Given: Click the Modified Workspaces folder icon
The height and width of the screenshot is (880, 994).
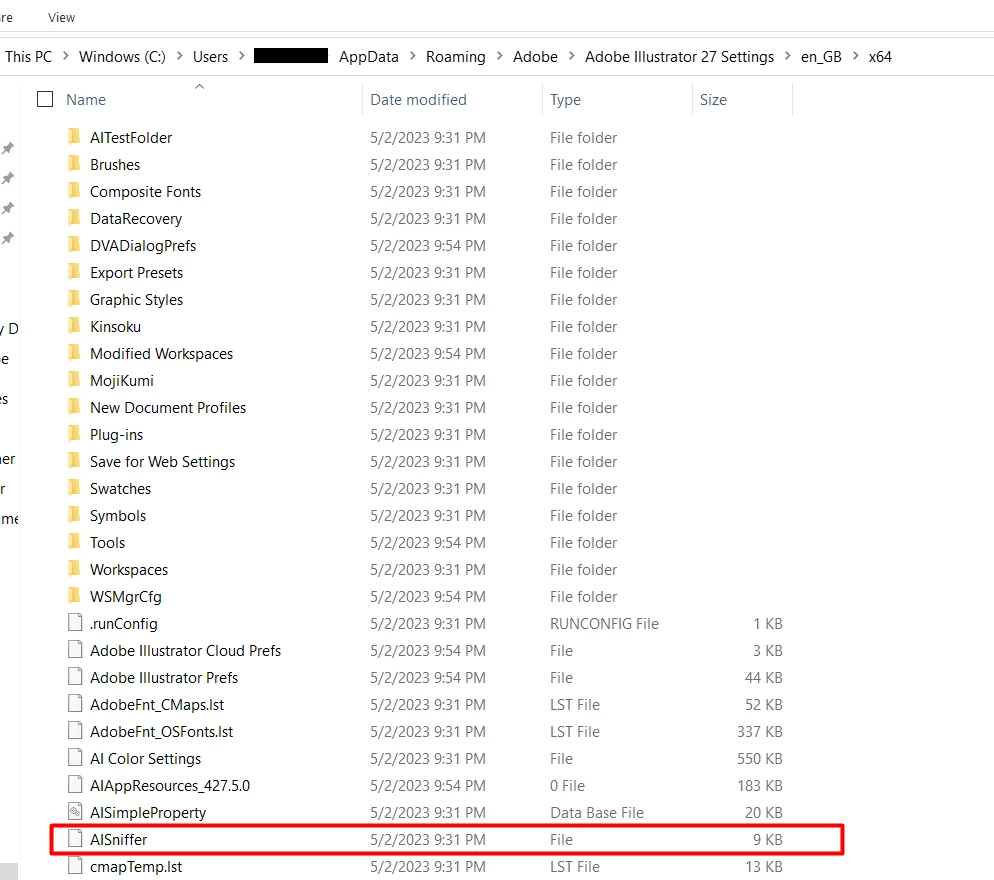Looking at the screenshot, I should coord(74,353).
